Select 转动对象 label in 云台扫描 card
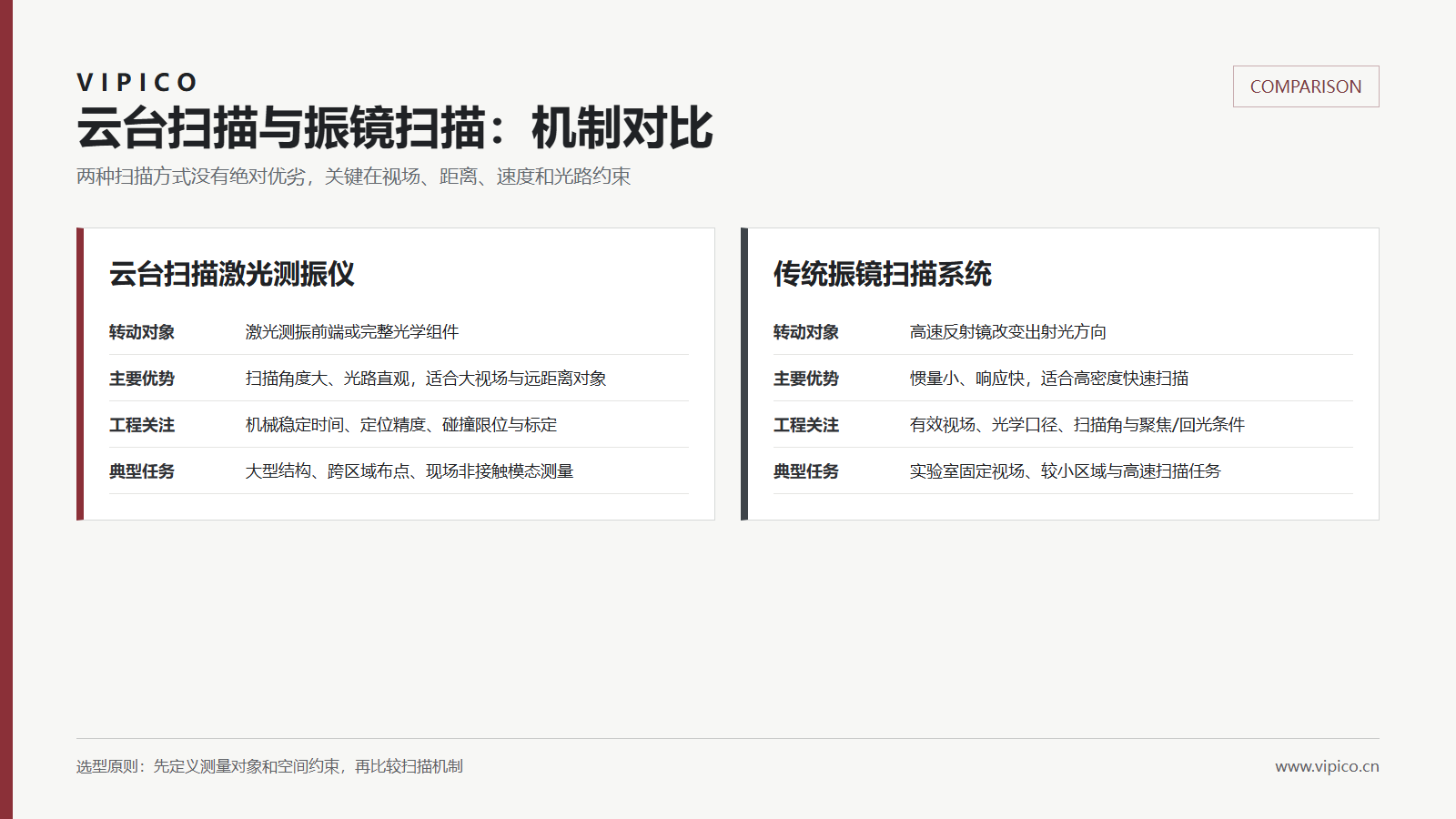This screenshot has height=819, width=1456. click(x=142, y=332)
